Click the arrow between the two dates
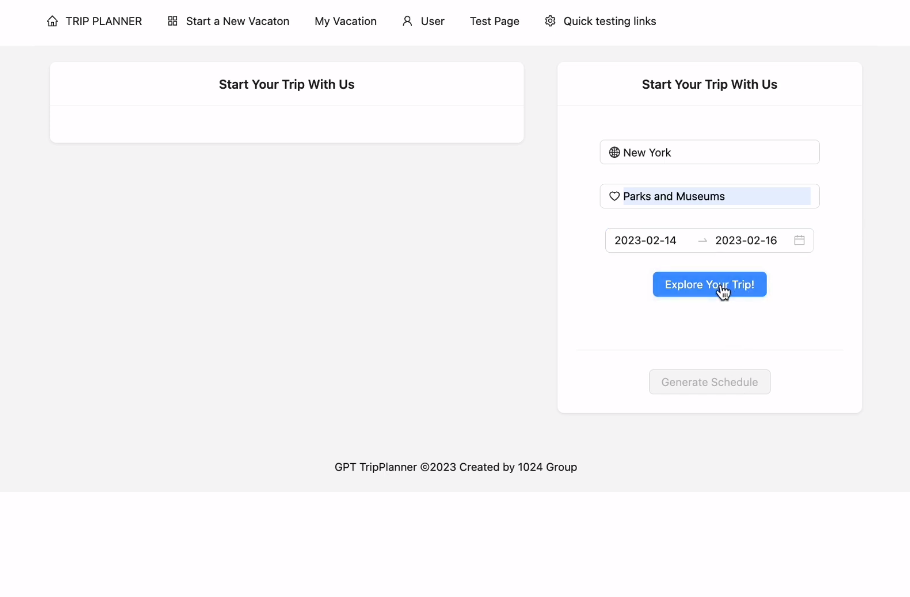 point(702,241)
